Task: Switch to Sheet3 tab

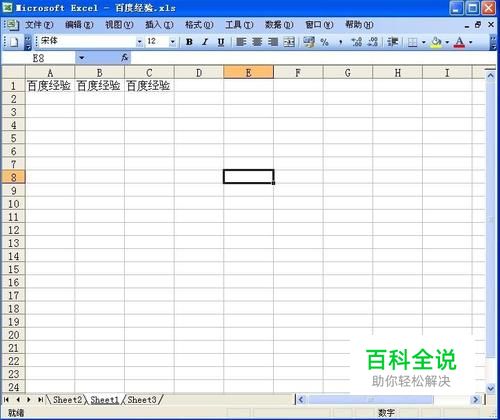Action: [142, 400]
